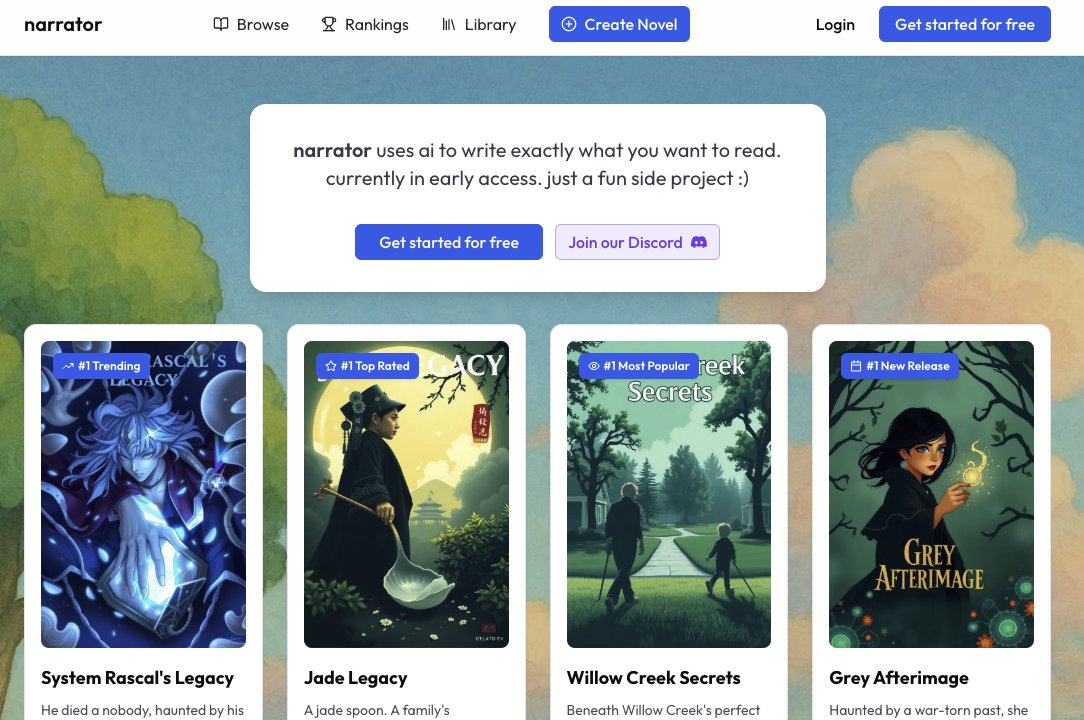Click the plus icon in Create Novel
1084x720 pixels.
568,24
